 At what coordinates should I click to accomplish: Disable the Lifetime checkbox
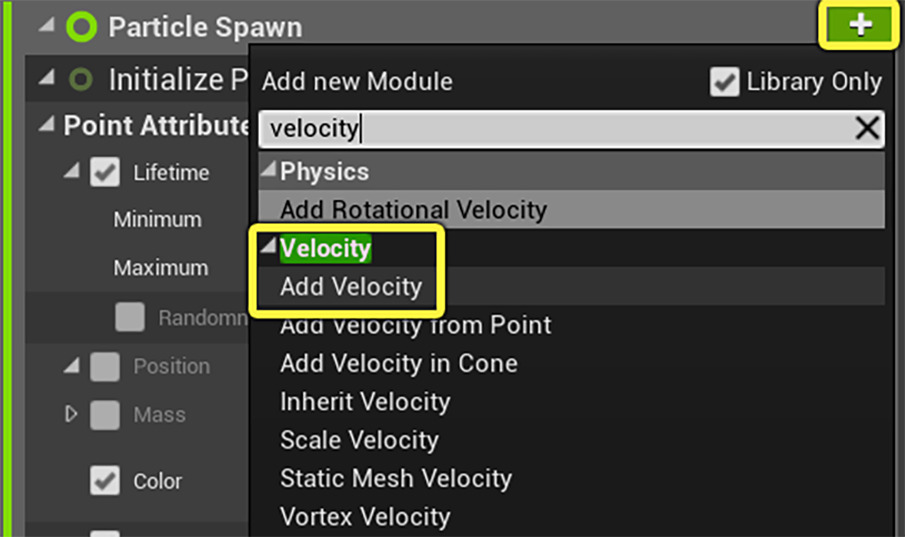pyautogui.click(x=105, y=173)
